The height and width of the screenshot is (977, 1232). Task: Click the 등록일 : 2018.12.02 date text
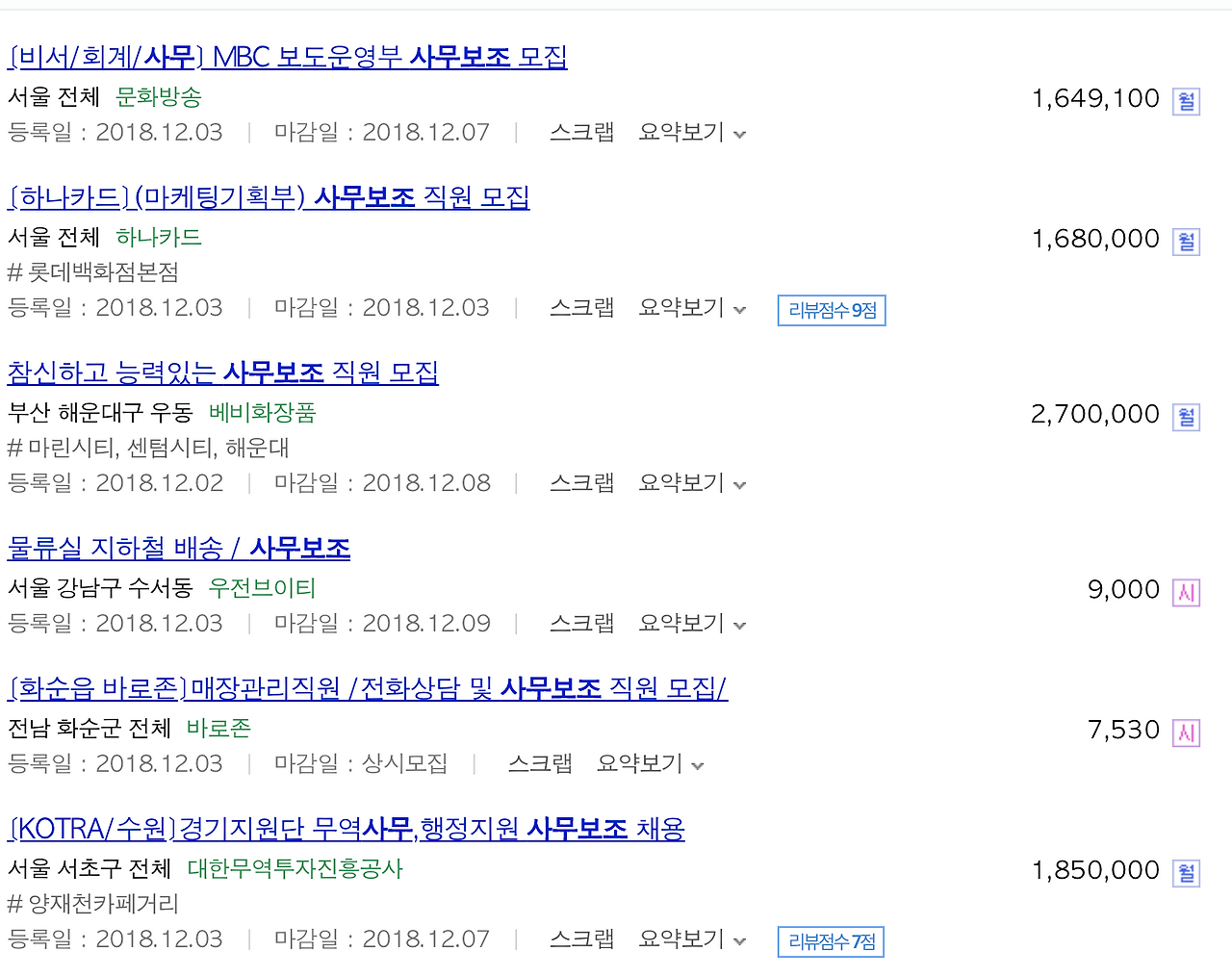[x=115, y=483]
